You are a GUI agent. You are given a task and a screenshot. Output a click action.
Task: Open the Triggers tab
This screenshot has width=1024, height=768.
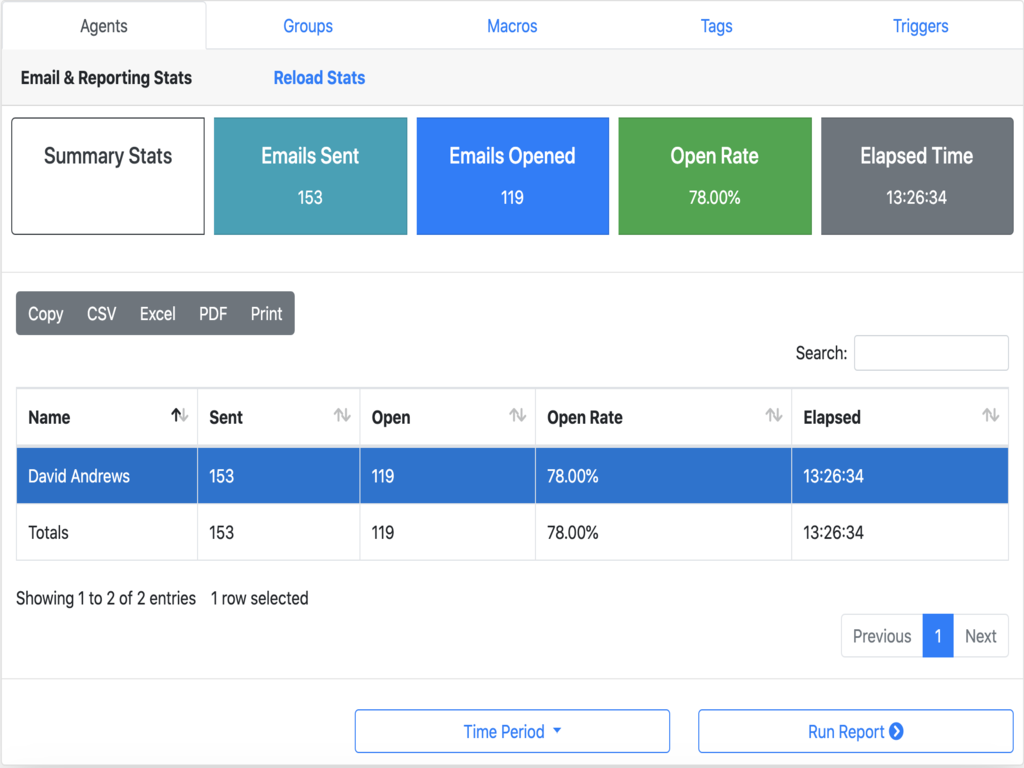[x=920, y=25]
